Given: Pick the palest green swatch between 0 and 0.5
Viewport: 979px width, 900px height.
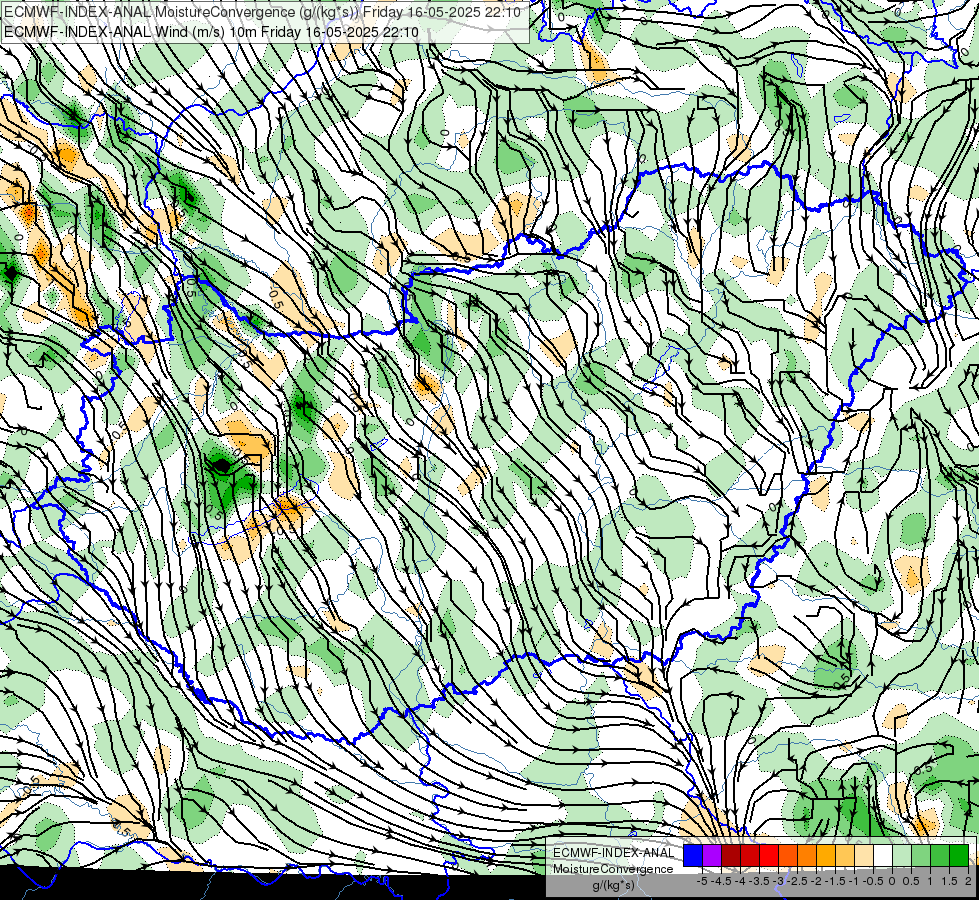Looking at the screenshot, I should click(902, 856).
